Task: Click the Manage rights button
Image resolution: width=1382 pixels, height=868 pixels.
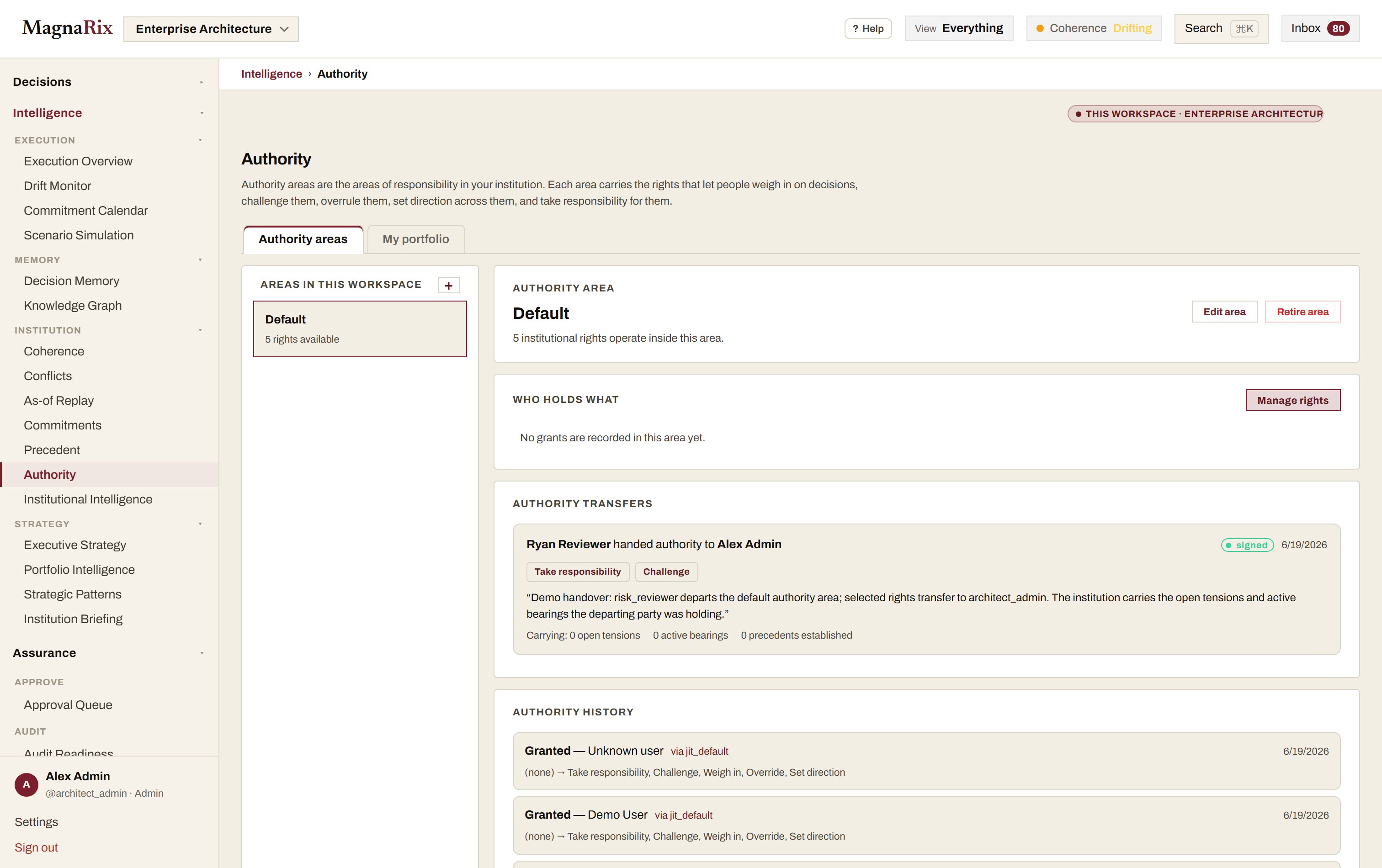Action: 1292,401
